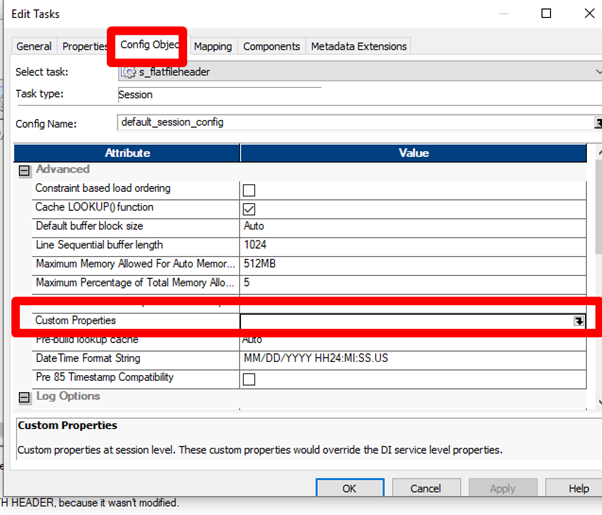Click the Config Name browse arrow icon

point(598,123)
